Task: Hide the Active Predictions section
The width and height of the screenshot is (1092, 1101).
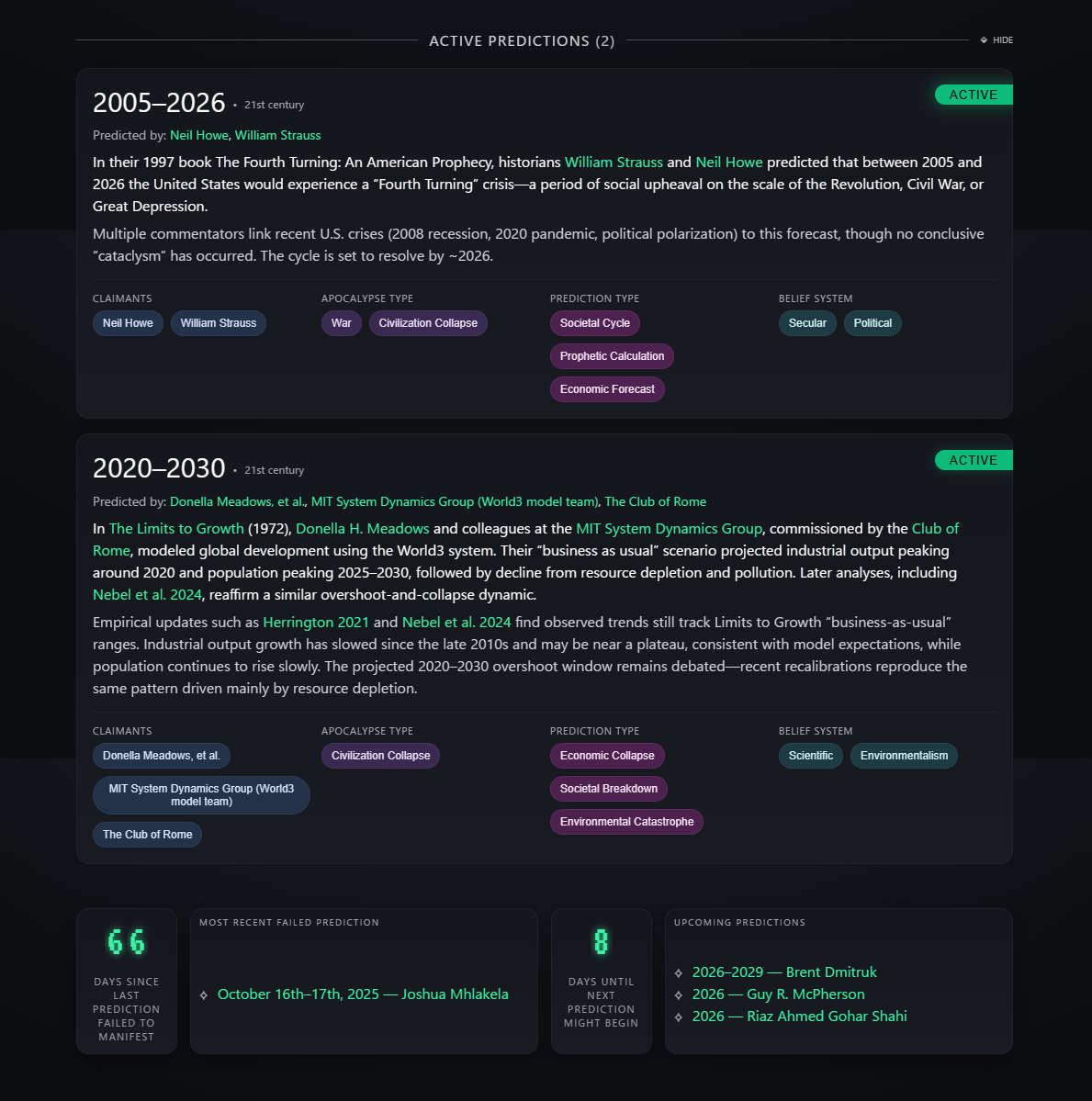Action: pyautogui.click(x=996, y=40)
